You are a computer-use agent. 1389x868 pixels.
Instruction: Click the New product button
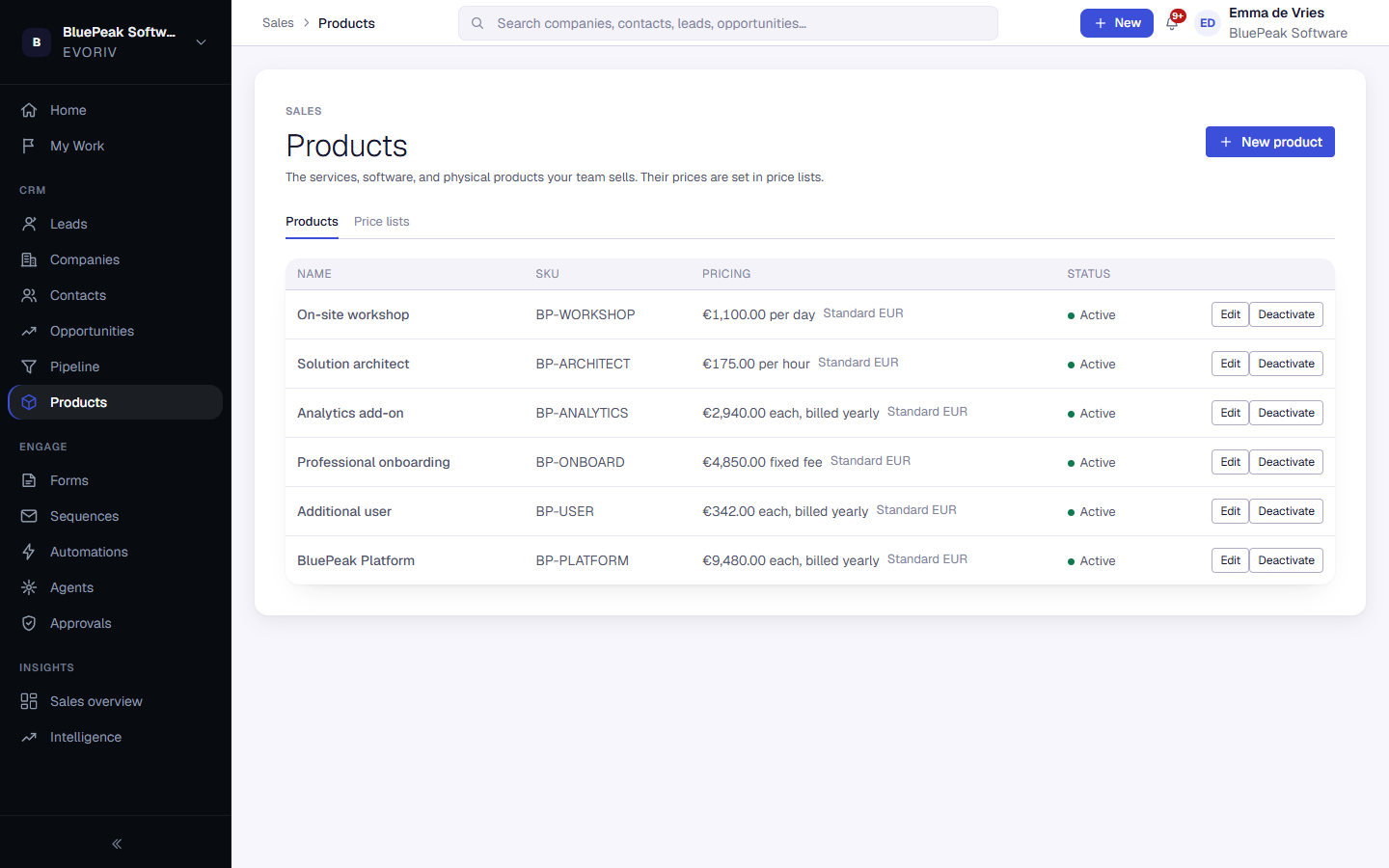pos(1270,142)
